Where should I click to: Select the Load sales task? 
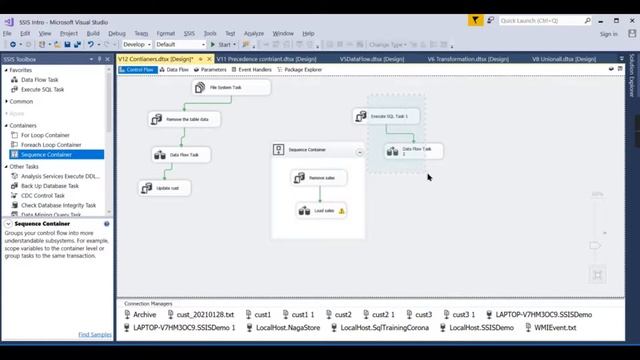[x=321, y=211]
